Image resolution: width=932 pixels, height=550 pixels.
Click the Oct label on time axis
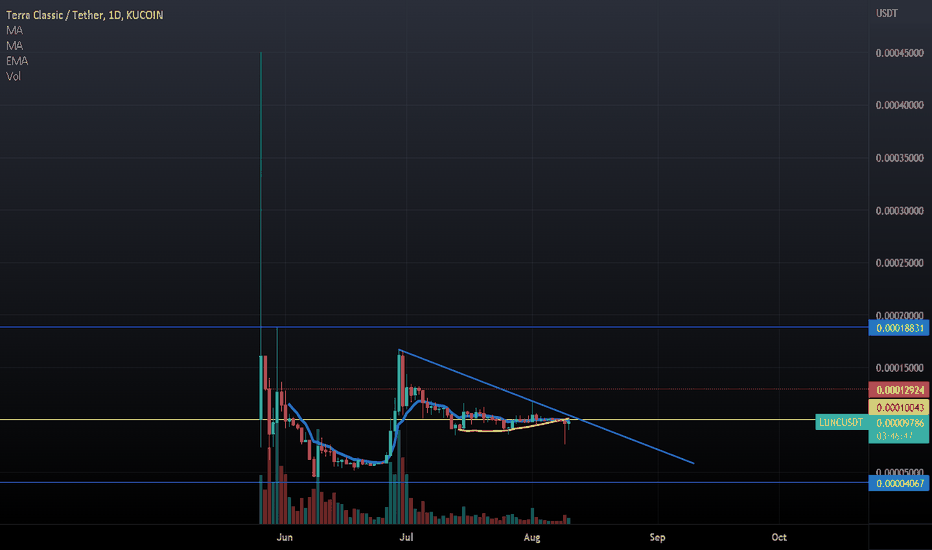click(x=779, y=538)
